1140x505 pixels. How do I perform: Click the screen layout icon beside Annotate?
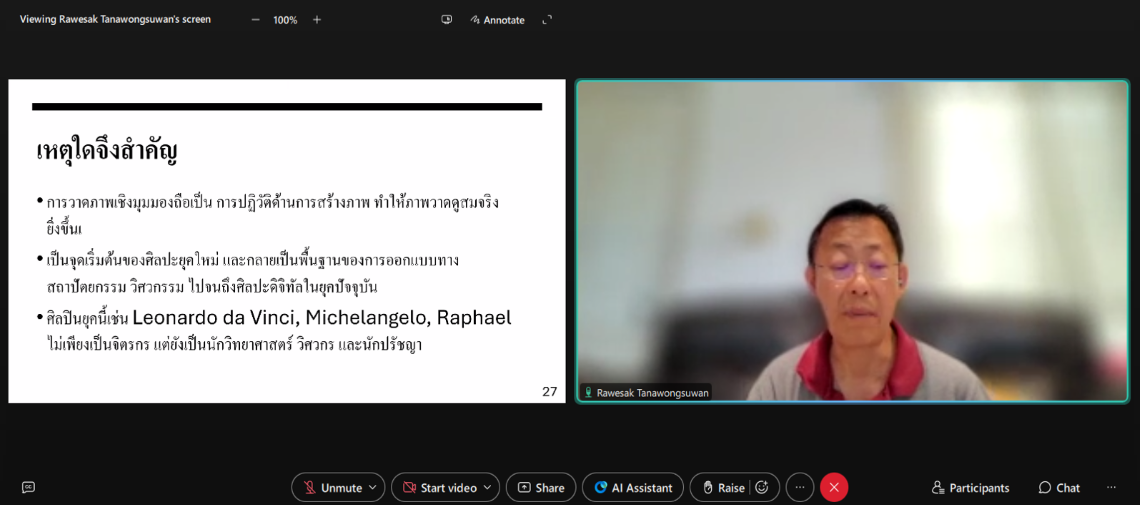click(446, 19)
